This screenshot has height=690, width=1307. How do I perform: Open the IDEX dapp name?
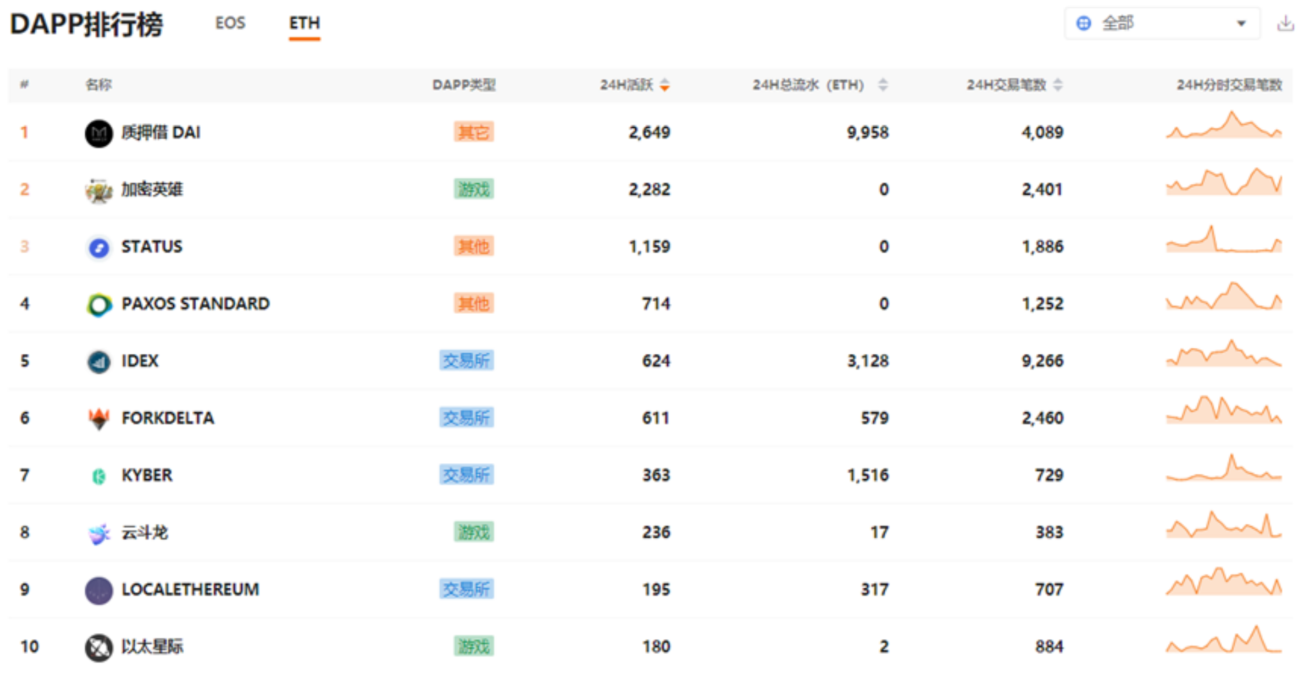[x=140, y=360]
